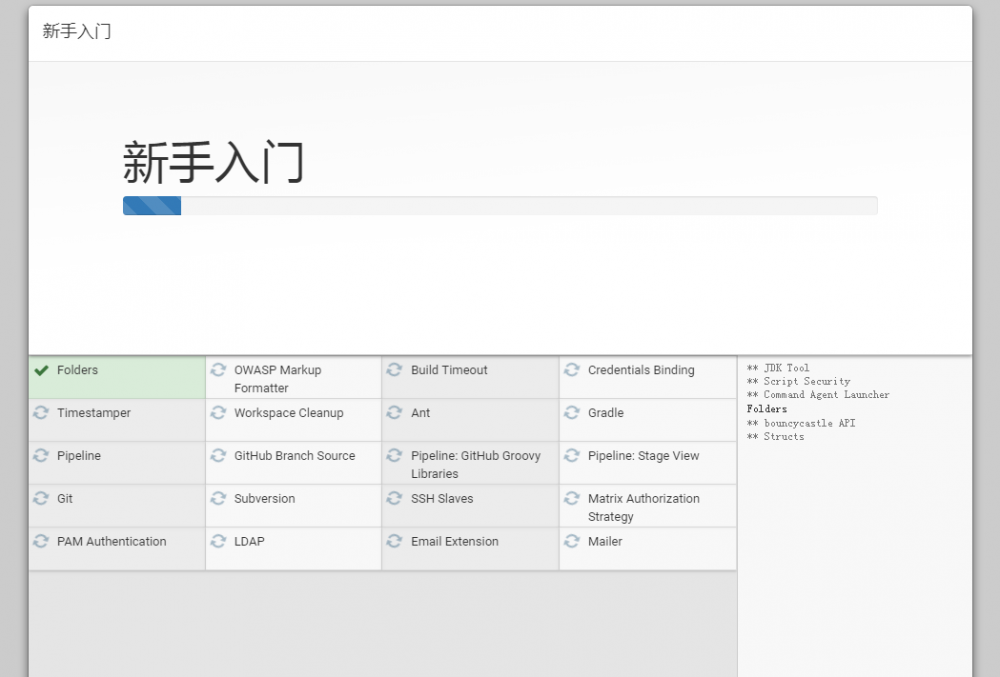Click the spinner beside GitHub Branch Source
Viewport: 1000px width, 677px height.
pyautogui.click(x=217, y=456)
